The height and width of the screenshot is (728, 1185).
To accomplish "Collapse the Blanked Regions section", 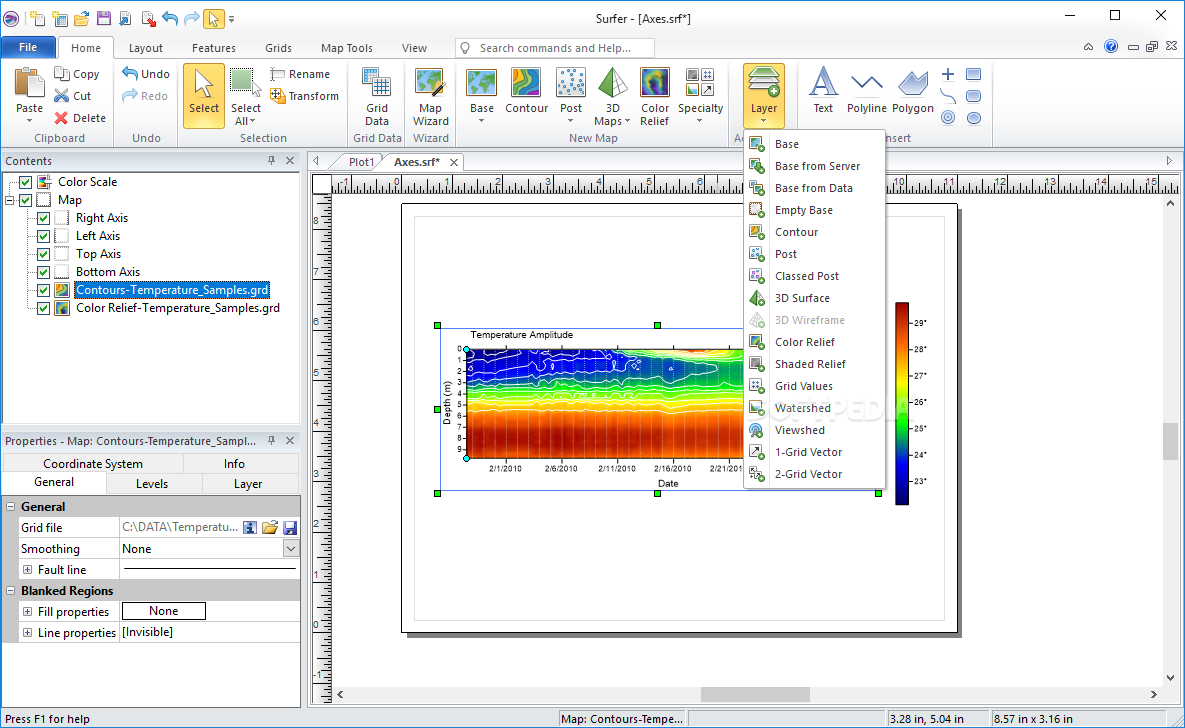I will 11,590.
